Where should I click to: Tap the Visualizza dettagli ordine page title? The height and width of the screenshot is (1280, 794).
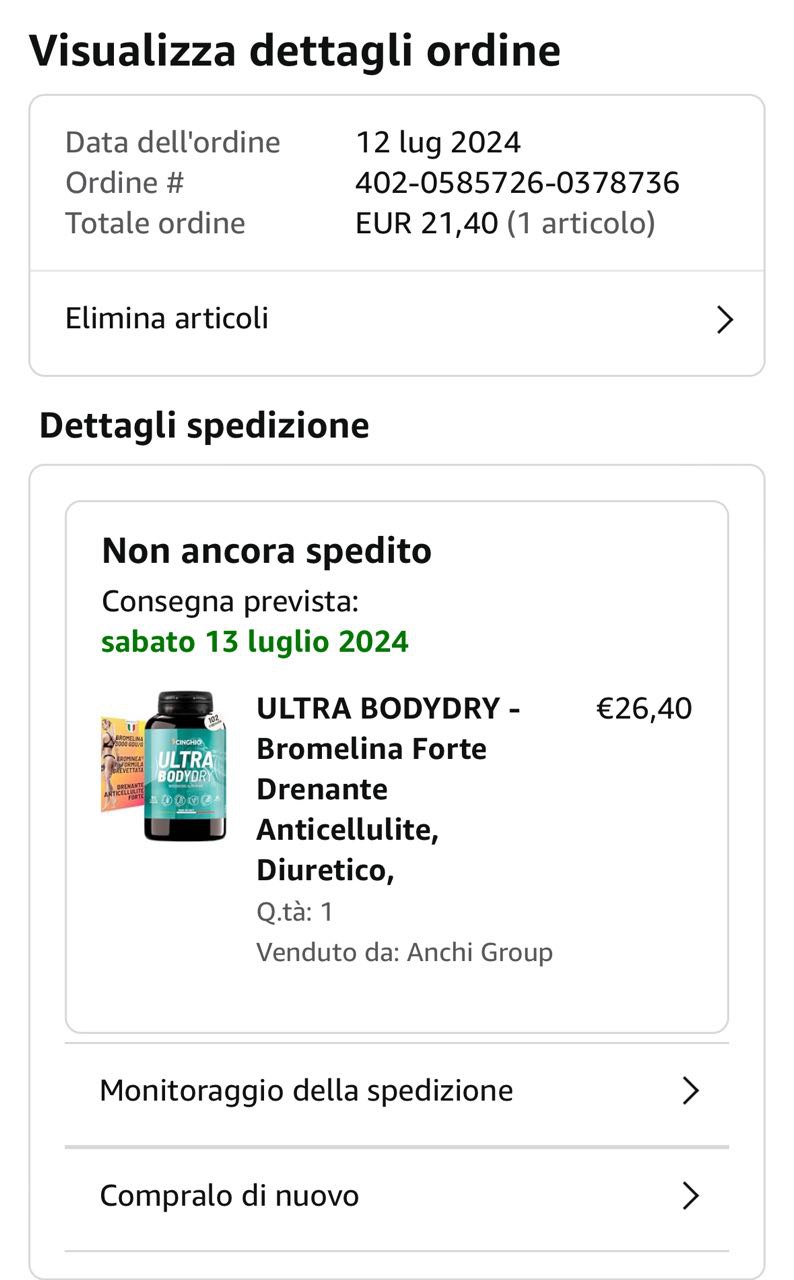coord(295,51)
